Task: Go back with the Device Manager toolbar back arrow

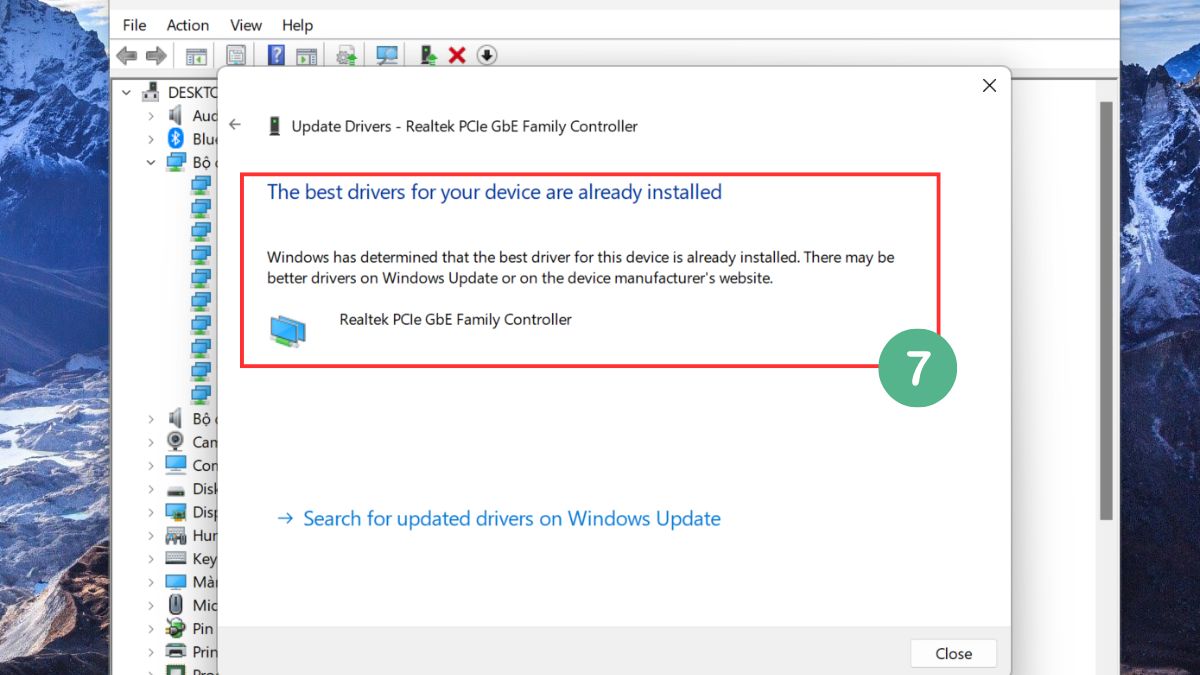Action: 126,56
